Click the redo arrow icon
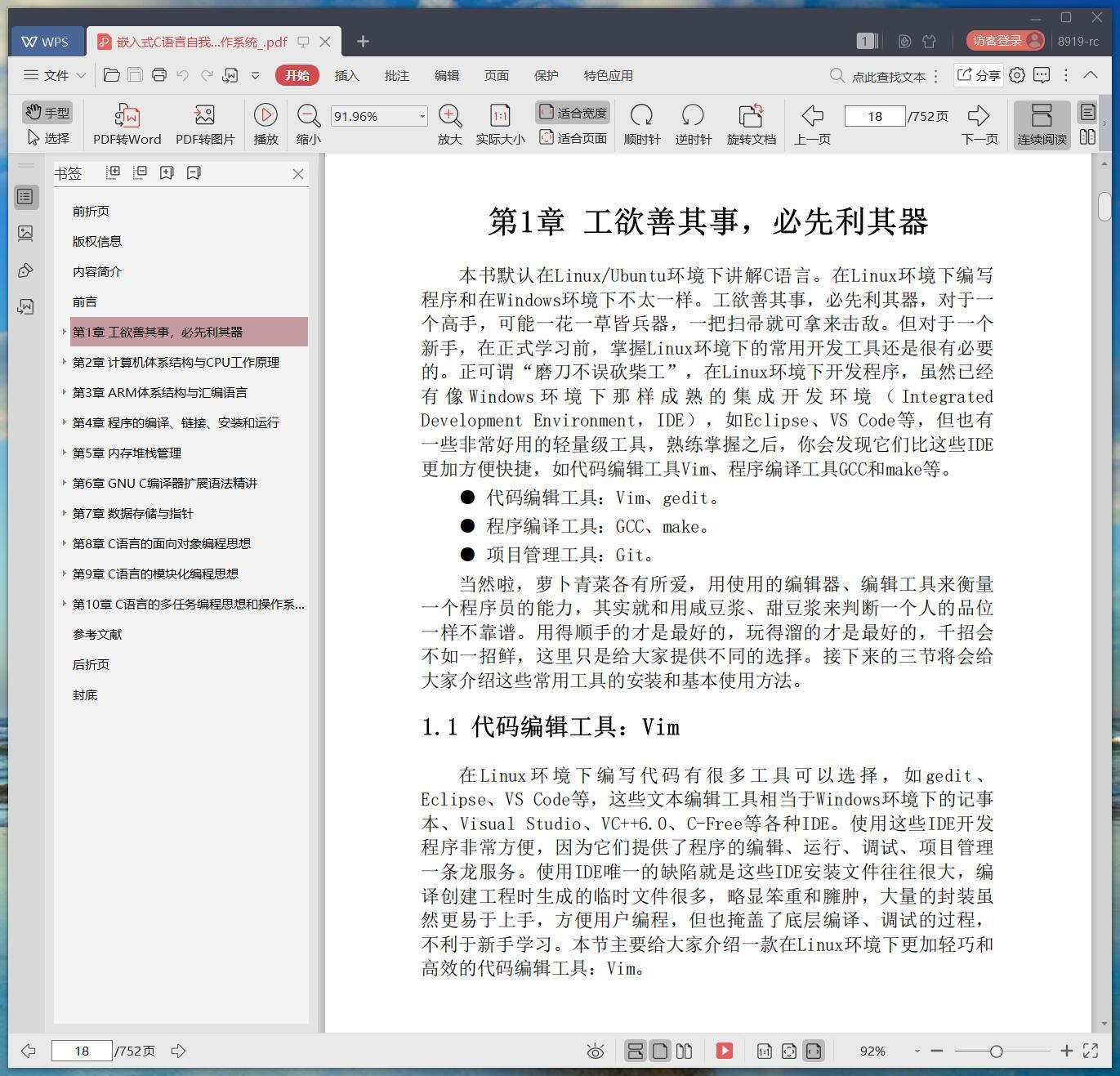Screen dimensions: 1120x1076 [207, 75]
